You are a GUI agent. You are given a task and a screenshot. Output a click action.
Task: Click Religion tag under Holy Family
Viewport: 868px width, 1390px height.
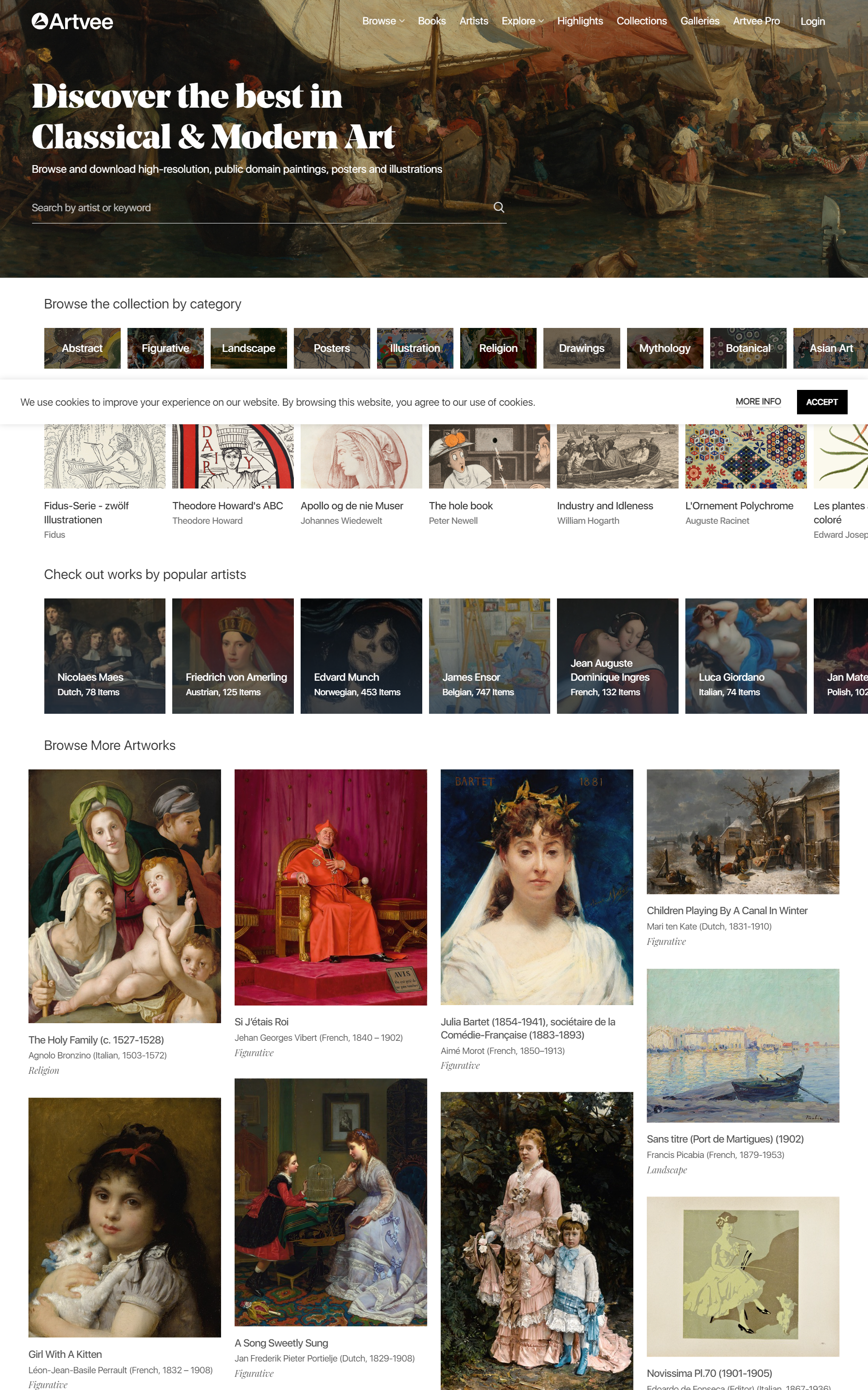tap(44, 1071)
